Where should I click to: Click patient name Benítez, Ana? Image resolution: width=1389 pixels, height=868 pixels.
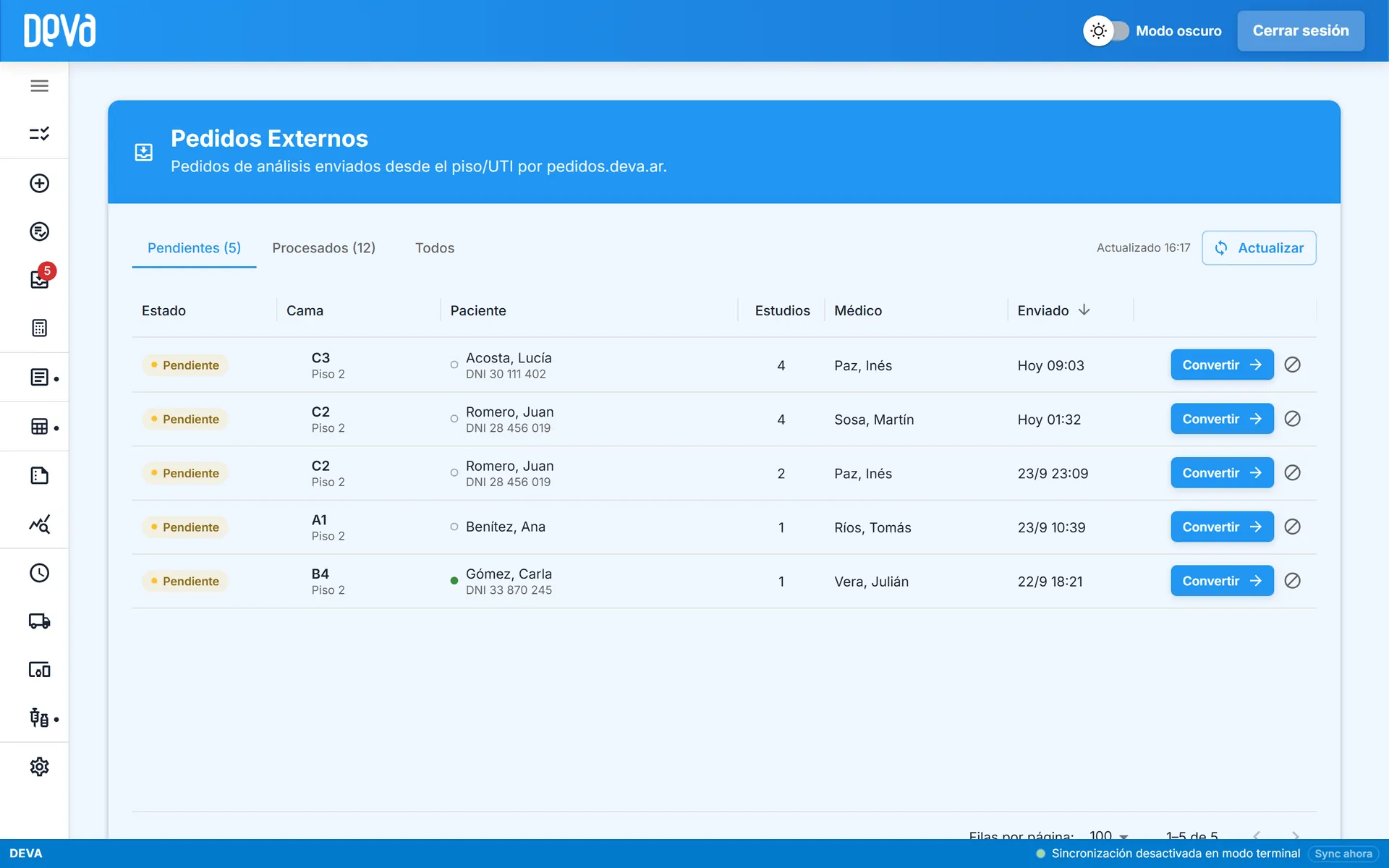(506, 527)
